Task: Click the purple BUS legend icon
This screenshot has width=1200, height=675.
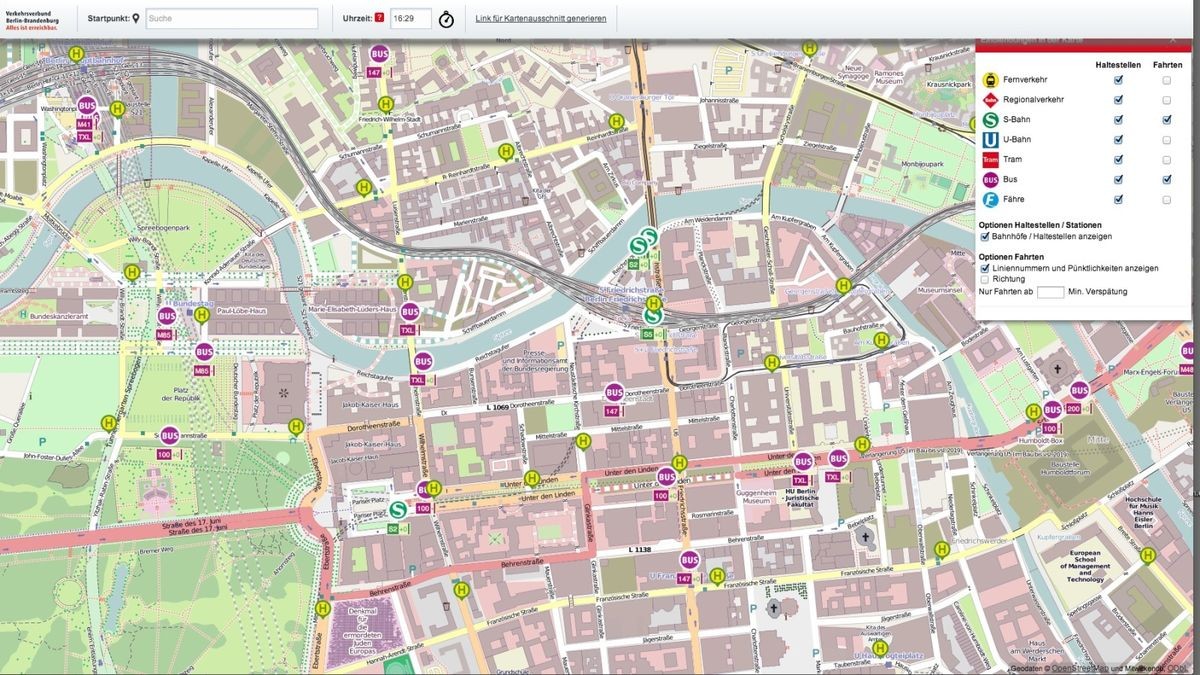Action: (x=991, y=179)
